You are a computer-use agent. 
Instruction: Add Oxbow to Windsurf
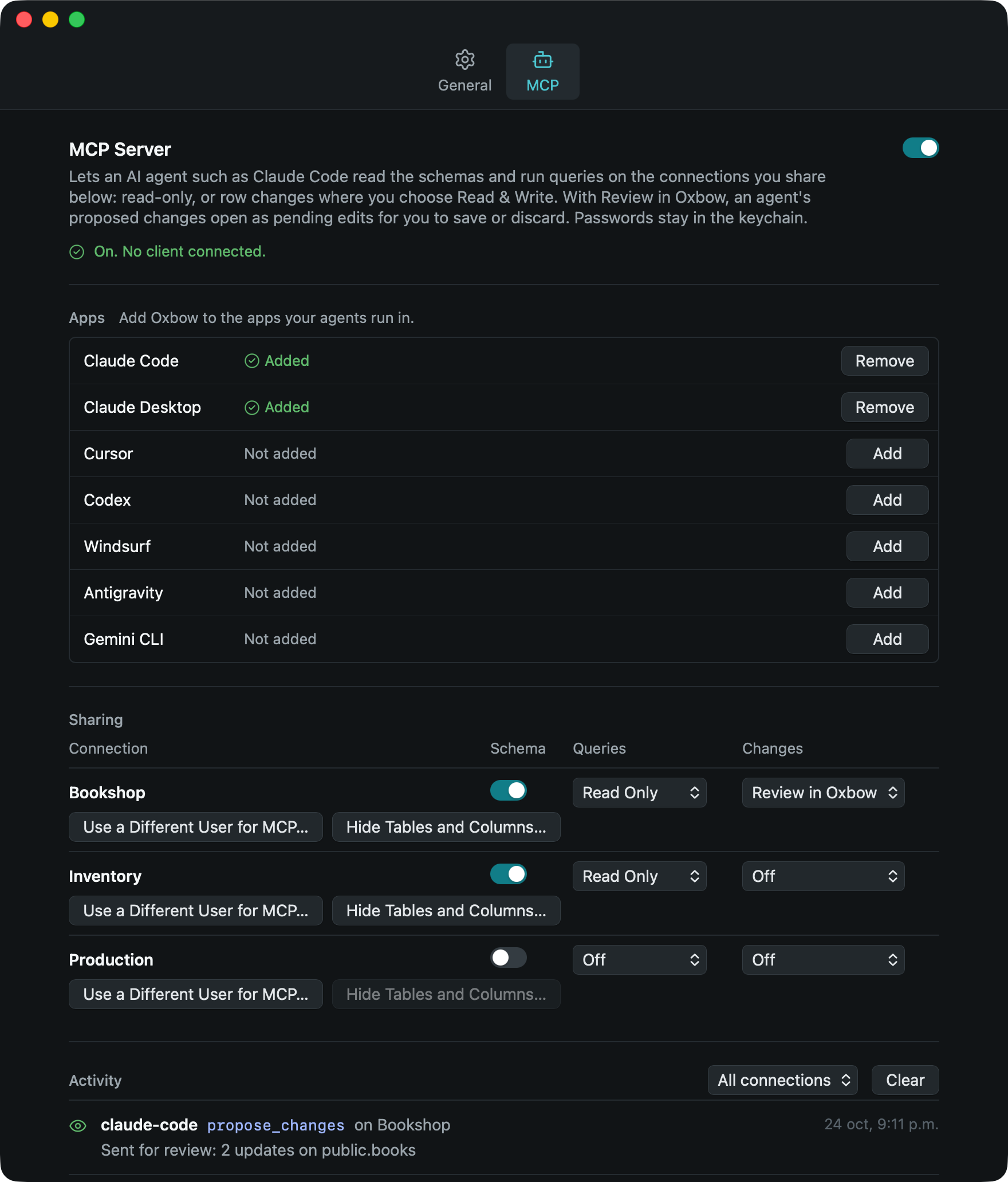(x=888, y=546)
